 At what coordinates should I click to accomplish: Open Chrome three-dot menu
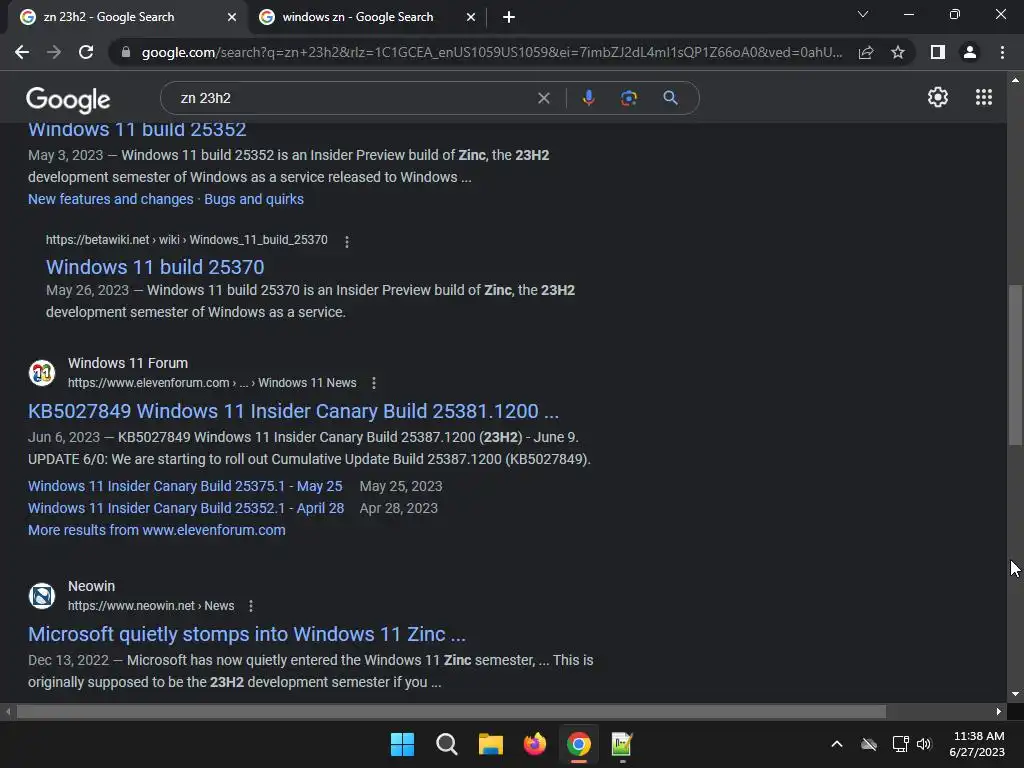point(1002,52)
